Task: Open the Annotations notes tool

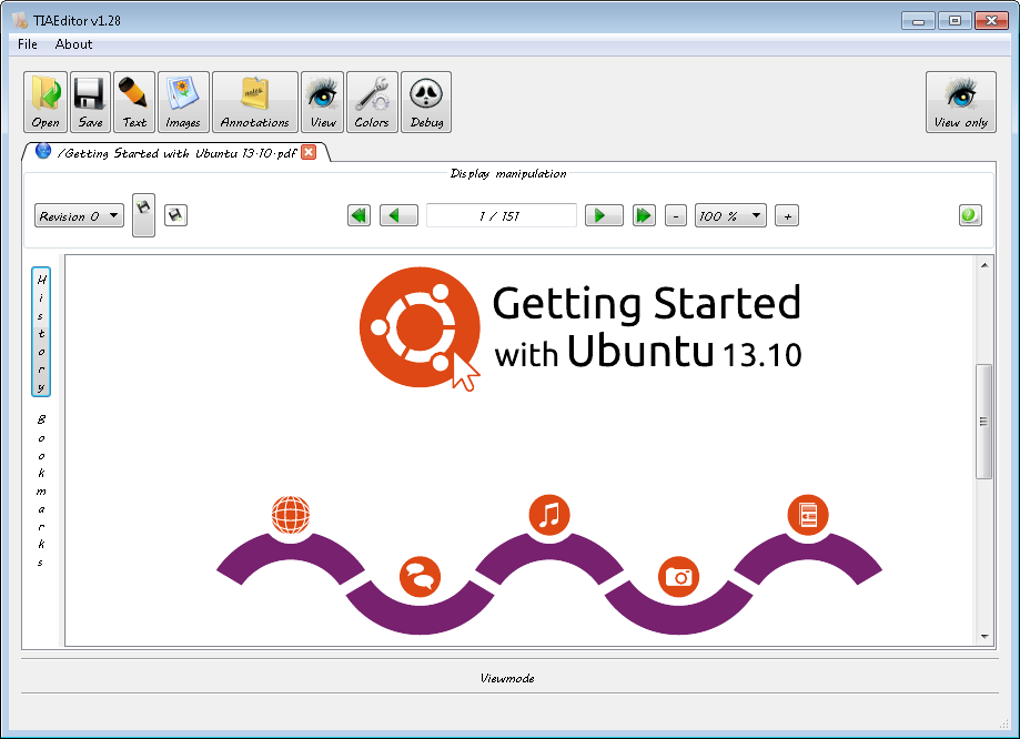Action: click(x=255, y=102)
